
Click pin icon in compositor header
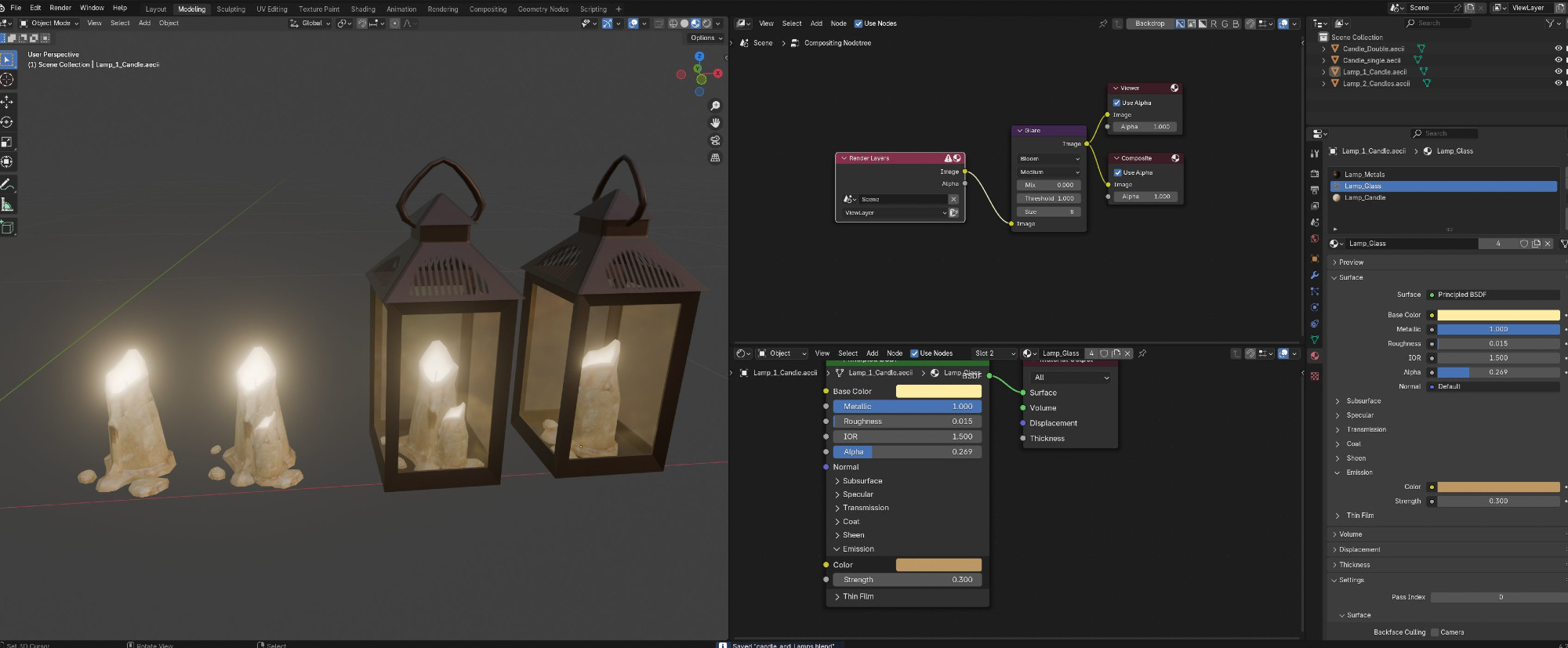click(x=1103, y=24)
